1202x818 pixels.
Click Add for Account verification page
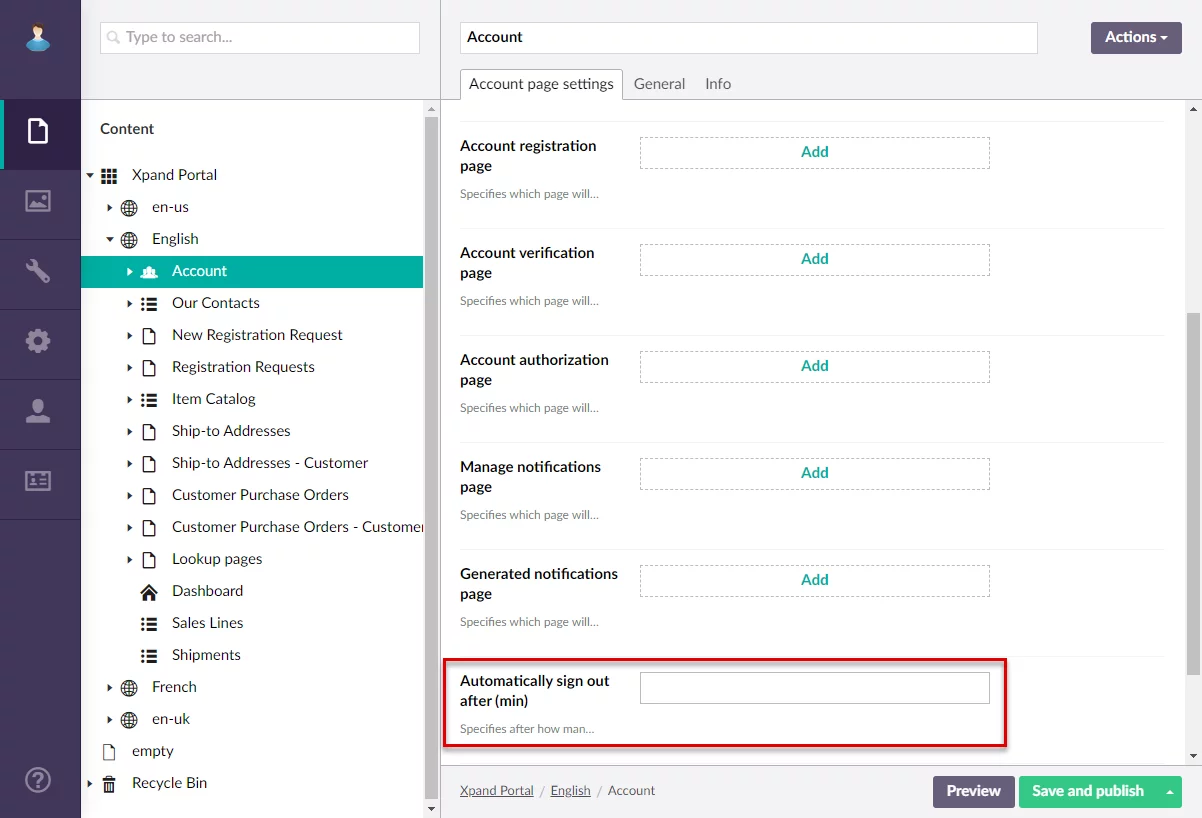tap(814, 259)
